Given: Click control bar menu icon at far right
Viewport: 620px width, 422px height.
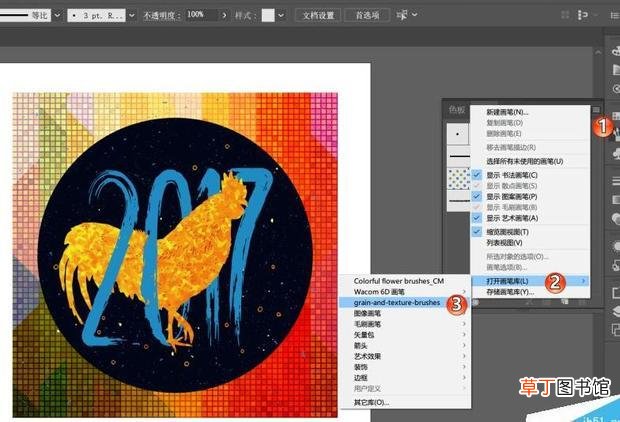Looking at the screenshot, I should tap(615, 15).
